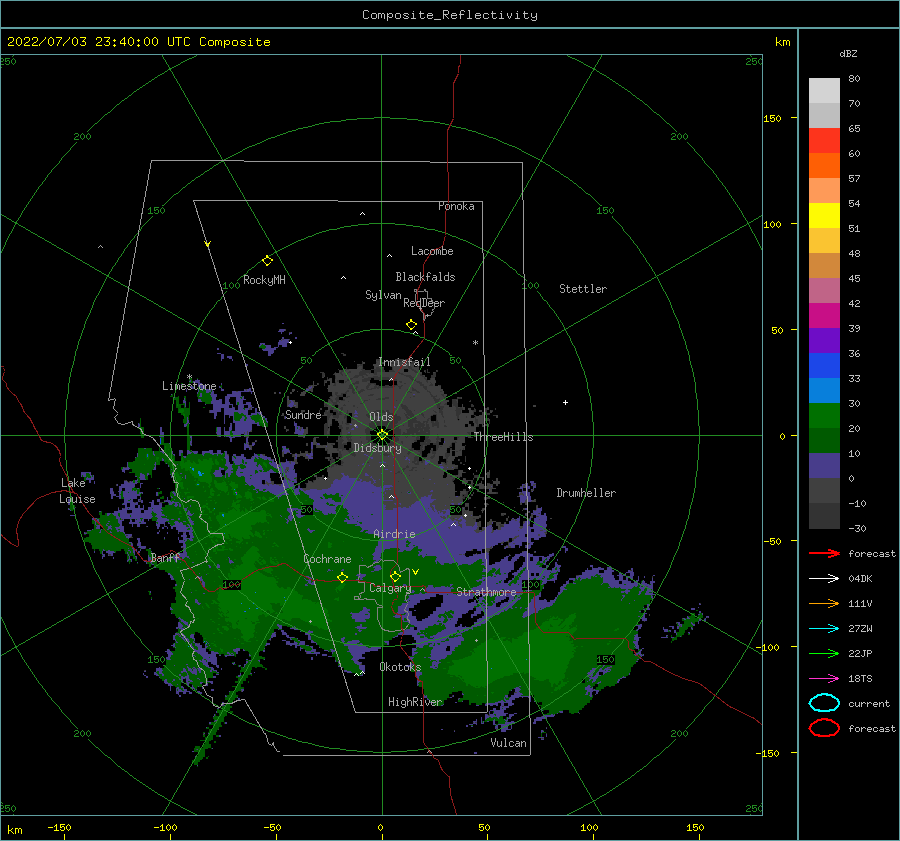Image resolution: width=900 pixels, height=841 pixels.
Task: Click the Okotoks label
Action: point(400,667)
